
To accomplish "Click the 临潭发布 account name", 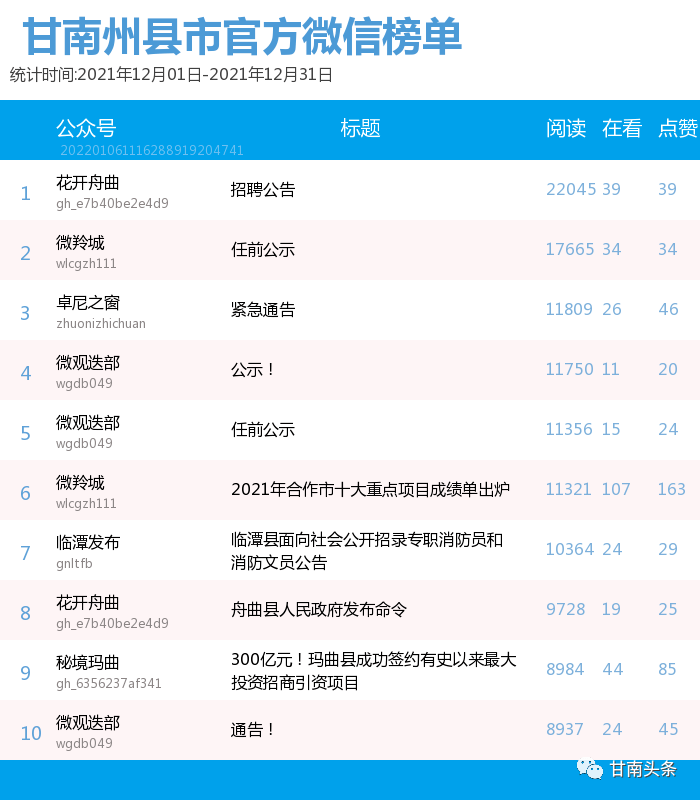I will [x=88, y=542].
